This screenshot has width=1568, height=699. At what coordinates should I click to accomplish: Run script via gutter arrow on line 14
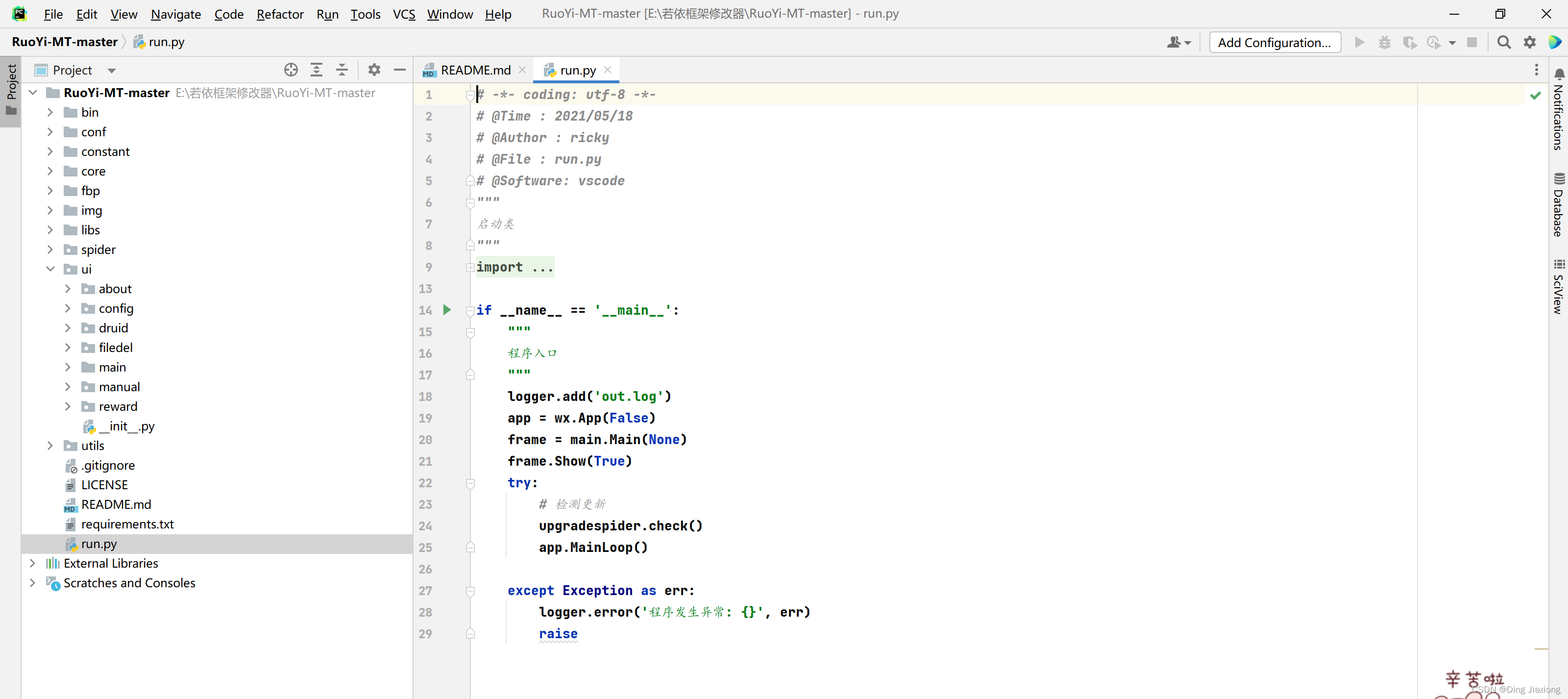point(447,310)
